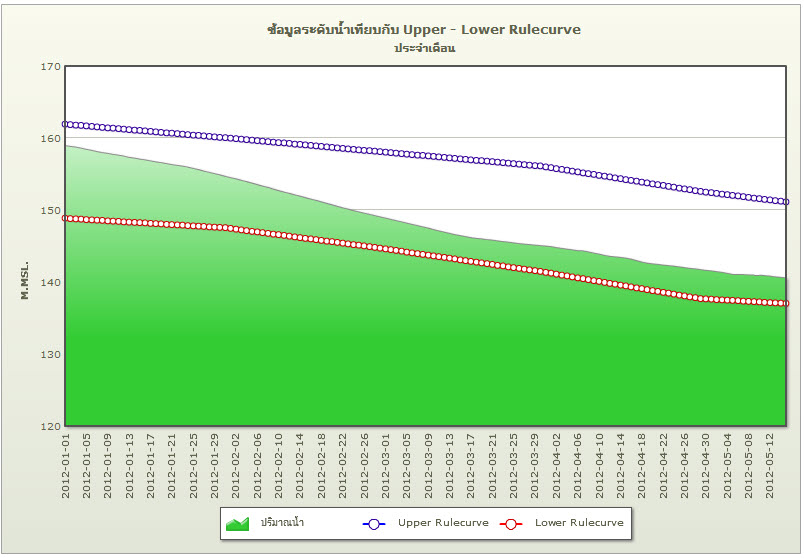Click the 2012-02-26 x-axis date label
804x558 pixels.
pyautogui.click(x=365, y=466)
